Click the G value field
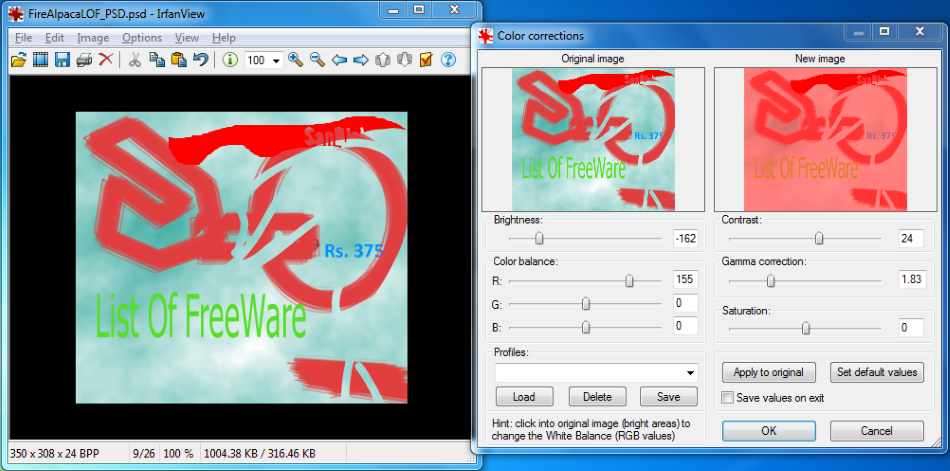The width and height of the screenshot is (950, 471). point(685,303)
